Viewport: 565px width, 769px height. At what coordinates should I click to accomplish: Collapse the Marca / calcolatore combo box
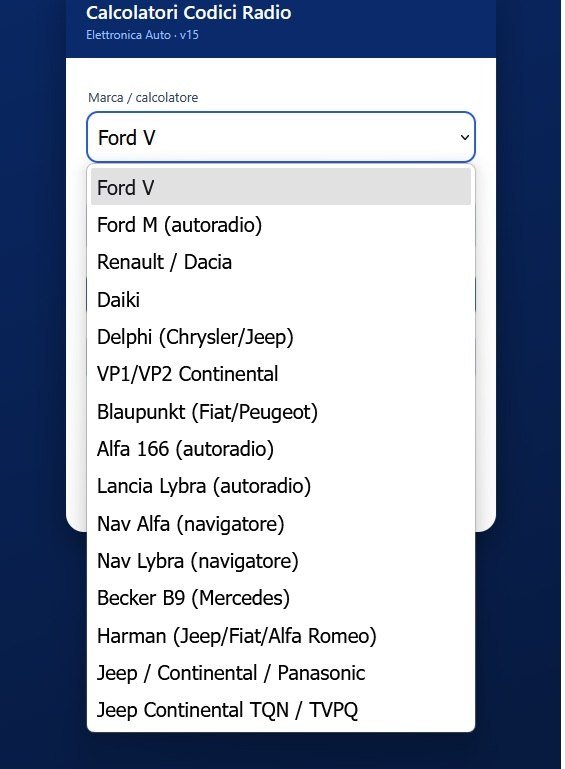[281, 137]
